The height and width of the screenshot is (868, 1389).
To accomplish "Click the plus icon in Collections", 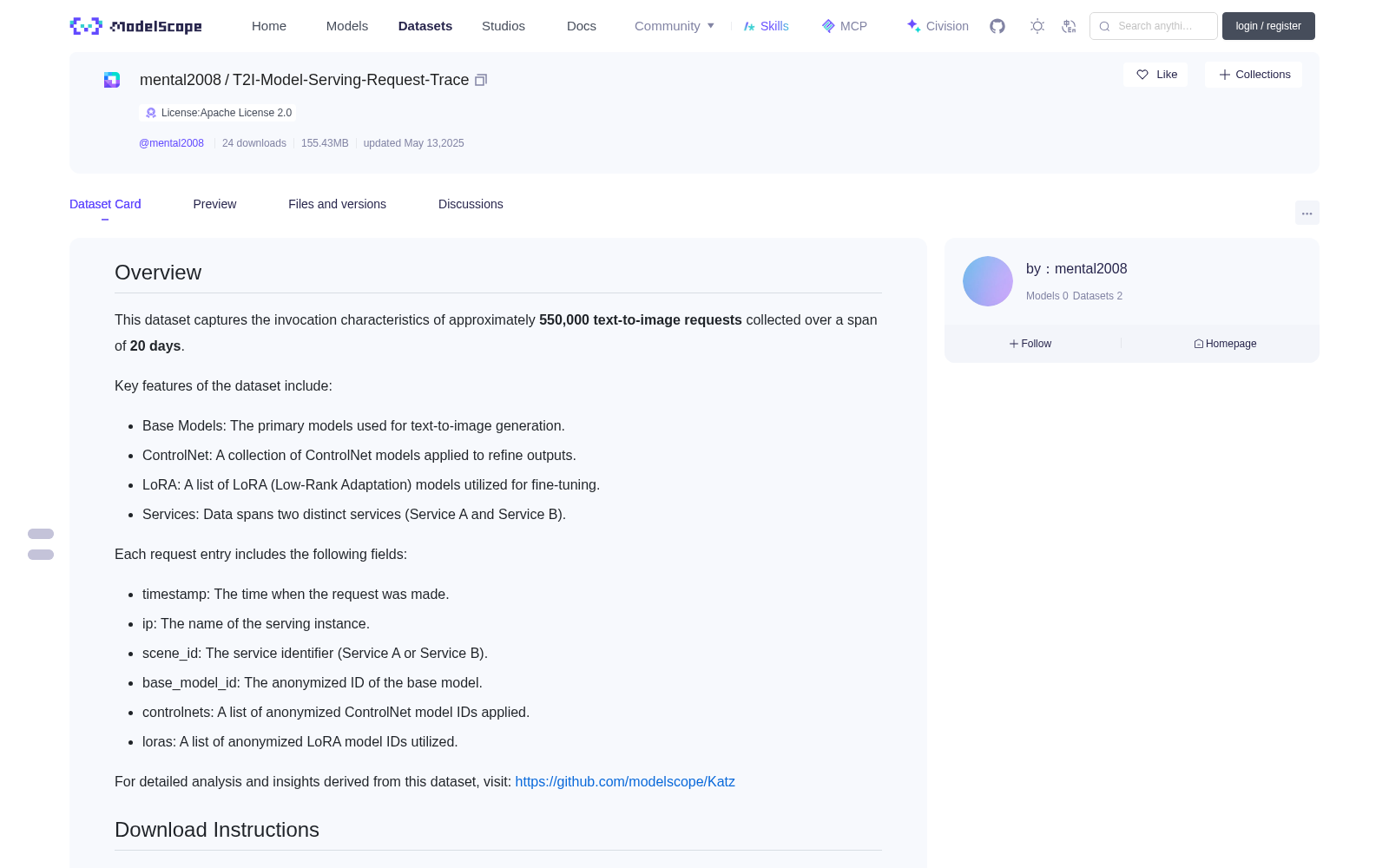I will pyautogui.click(x=1225, y=75).
